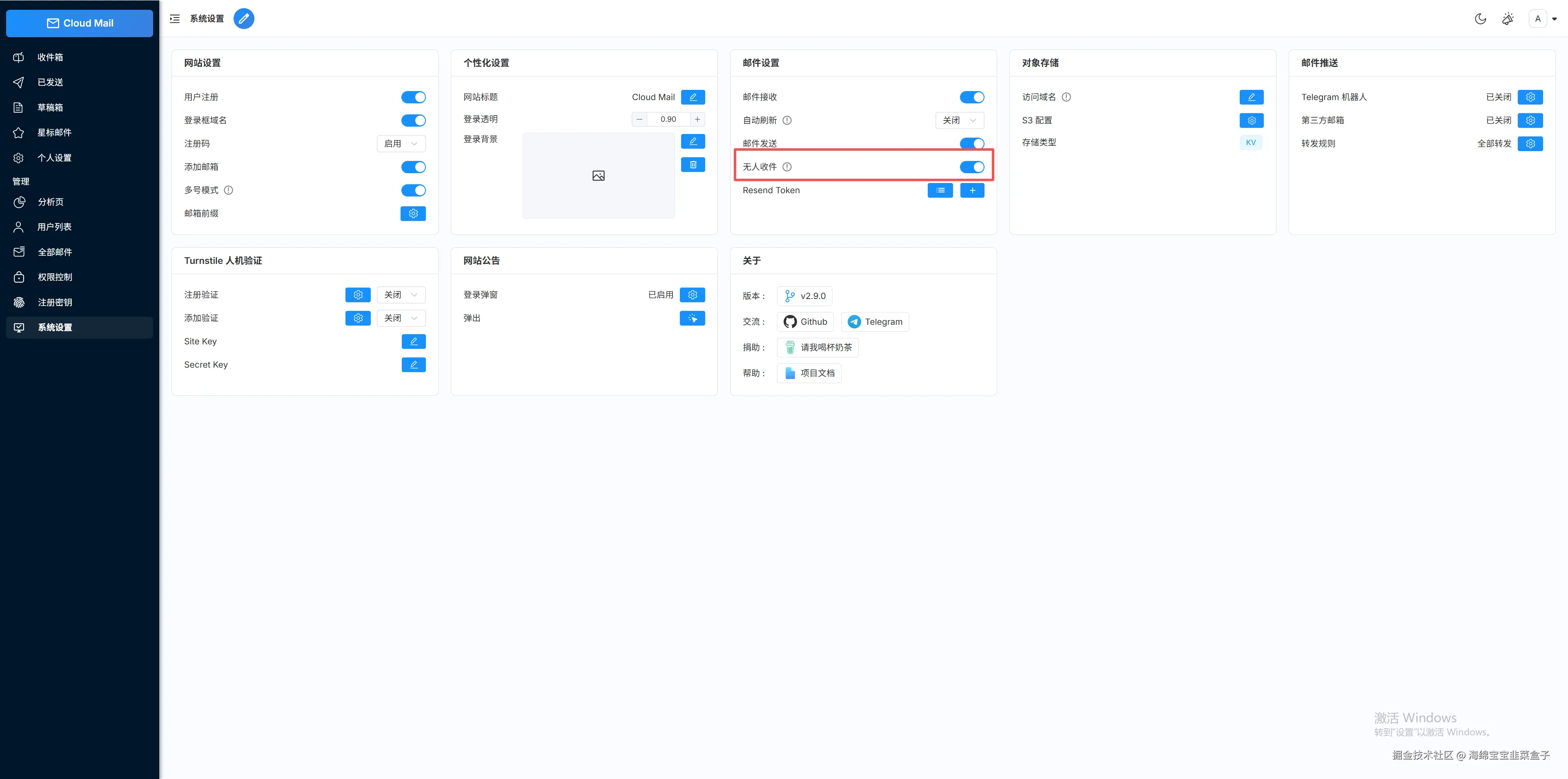1568x779 pixels.
Task: Go to the user list page
Action: pos(54,227)
